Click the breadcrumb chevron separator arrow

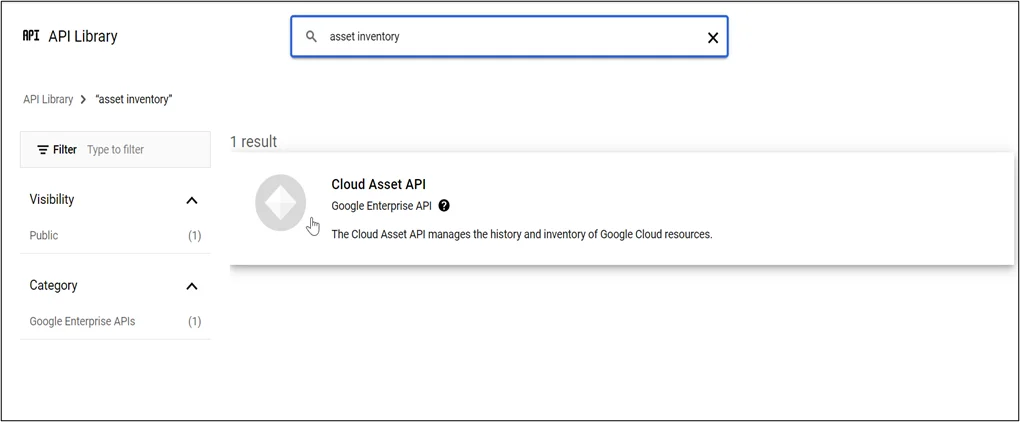tap(83, 100)
